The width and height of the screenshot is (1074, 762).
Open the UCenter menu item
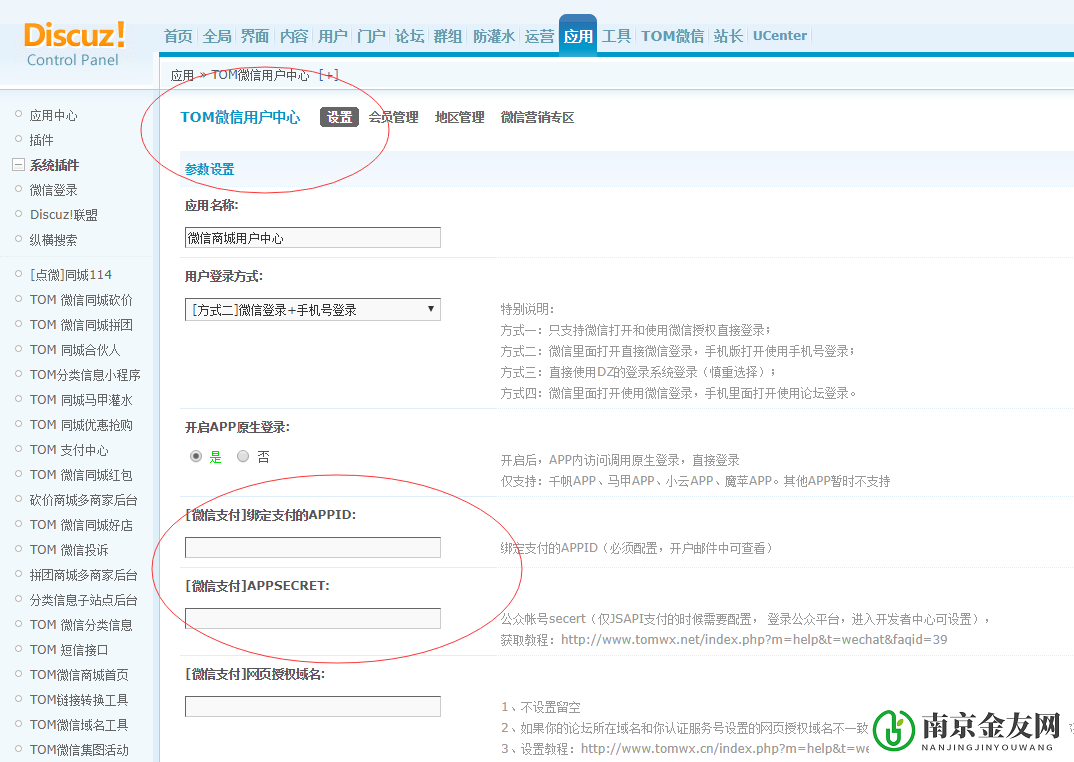tap(779, 35)
